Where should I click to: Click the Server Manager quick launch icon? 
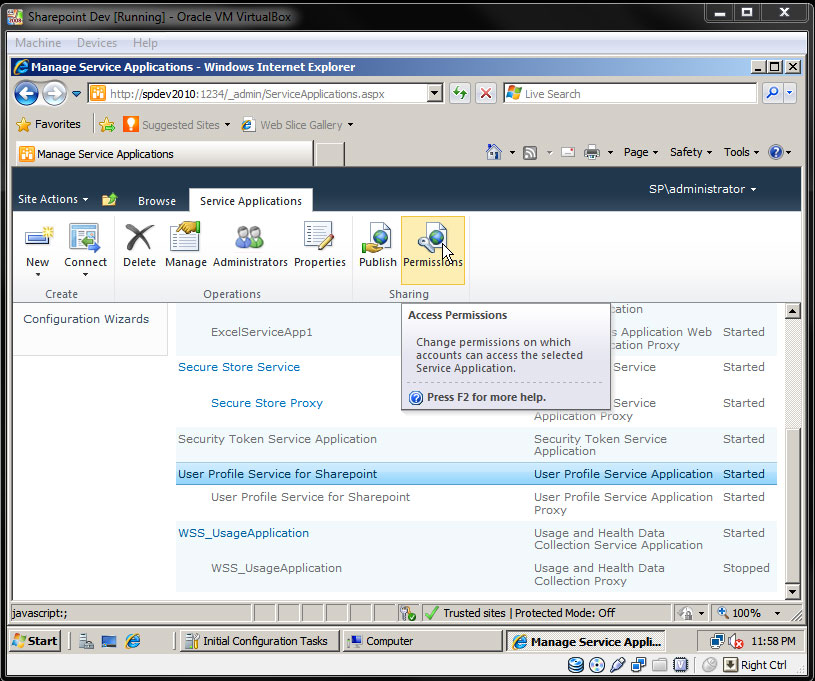(86, 641)
